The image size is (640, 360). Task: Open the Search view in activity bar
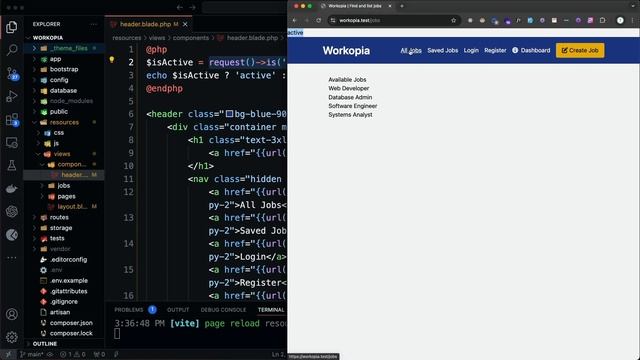(x=12, y=50)
